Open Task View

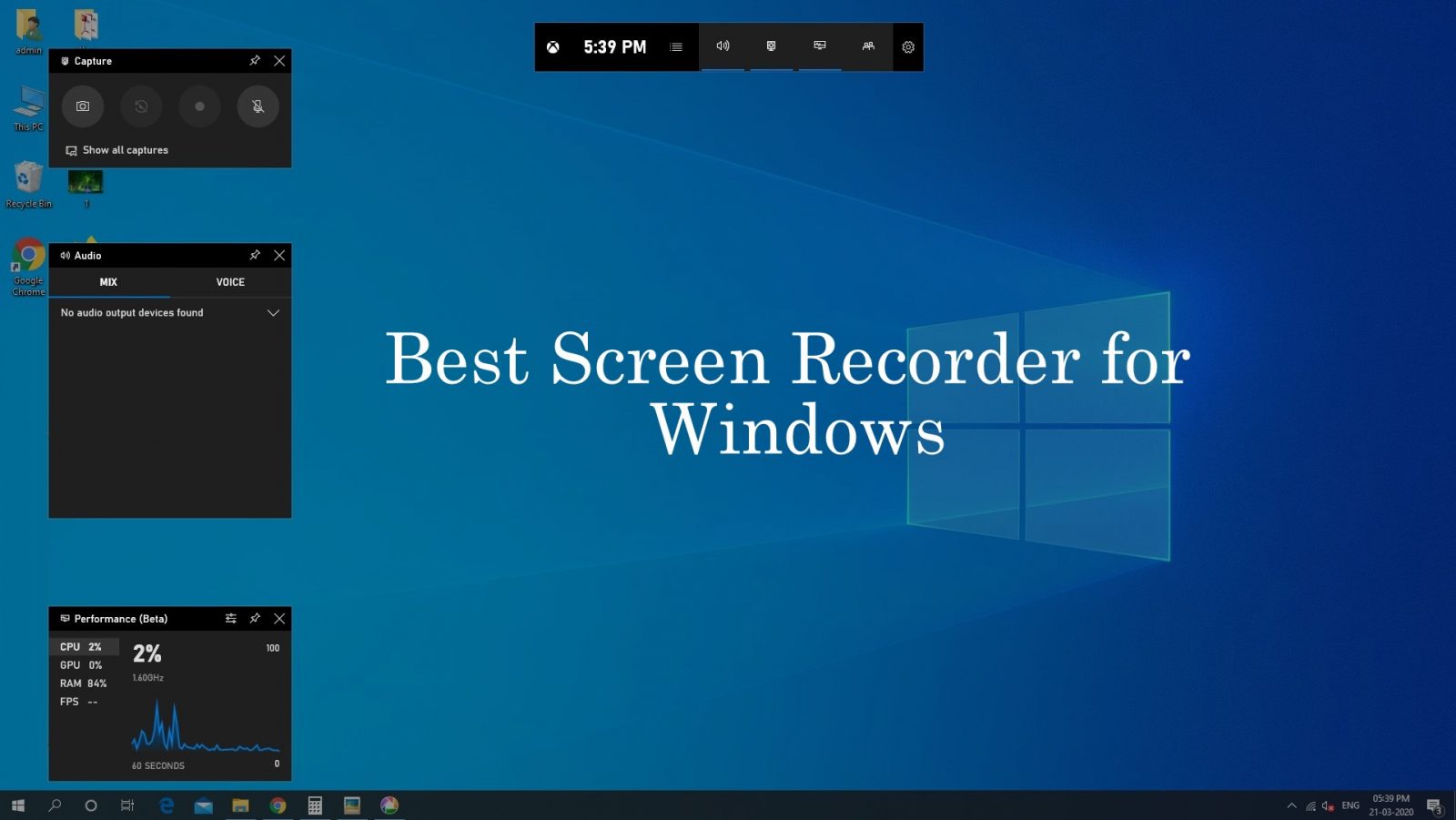(127, 805)
